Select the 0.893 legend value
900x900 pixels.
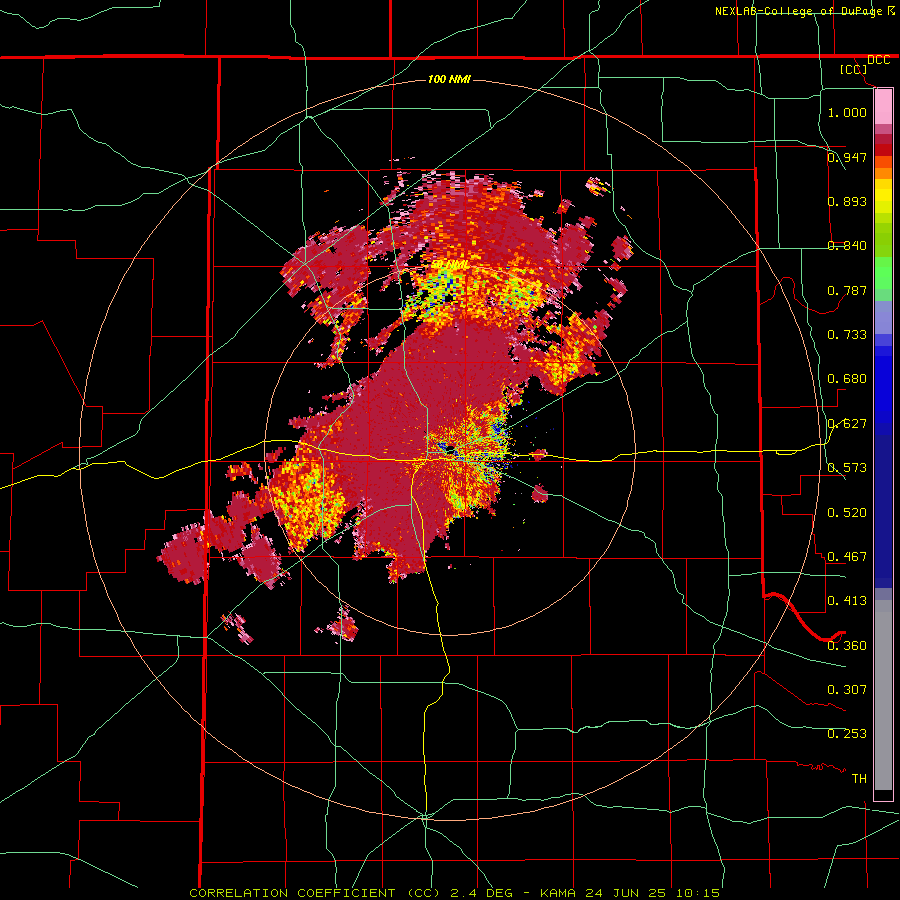[x=847, y=201]
